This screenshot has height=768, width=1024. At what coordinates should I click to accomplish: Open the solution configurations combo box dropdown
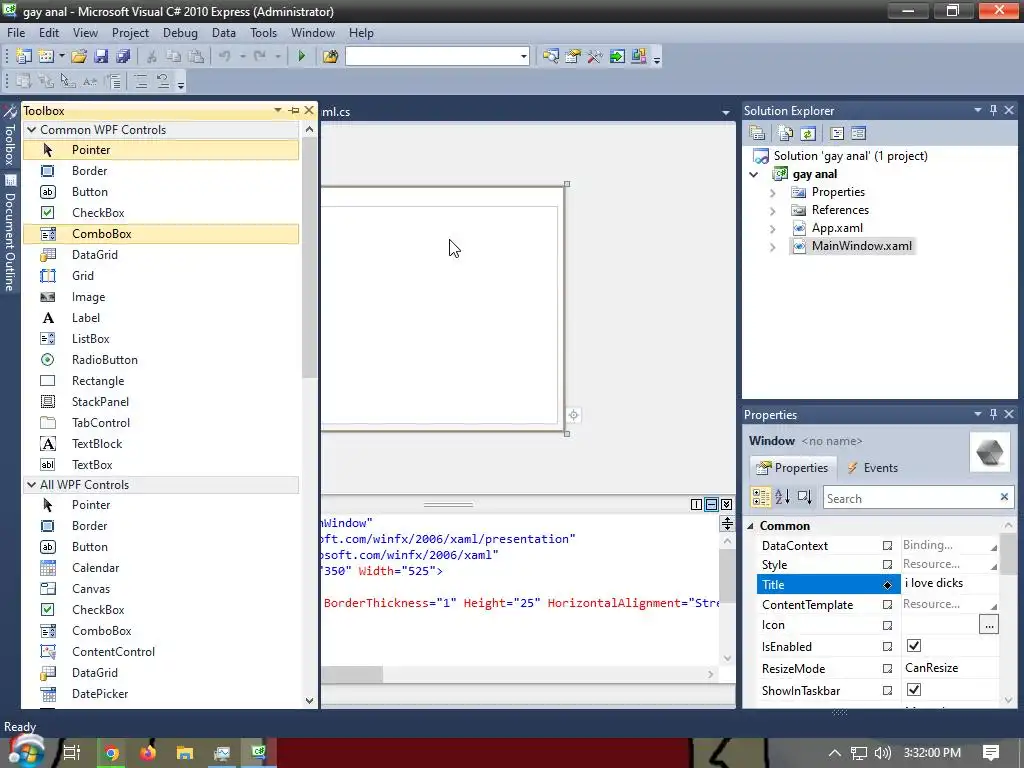pyautogui.click(x=523, y=56)
